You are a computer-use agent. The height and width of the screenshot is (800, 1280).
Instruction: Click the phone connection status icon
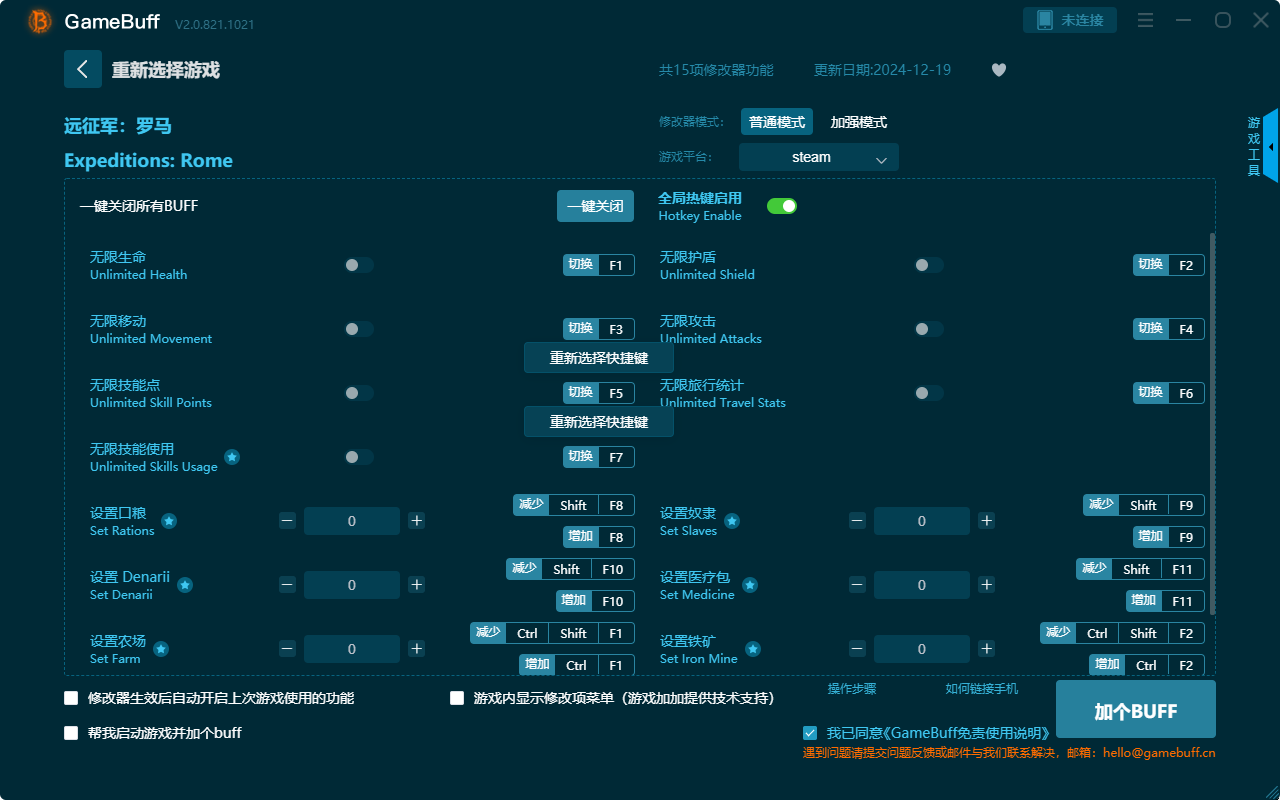click(1045, 20)
